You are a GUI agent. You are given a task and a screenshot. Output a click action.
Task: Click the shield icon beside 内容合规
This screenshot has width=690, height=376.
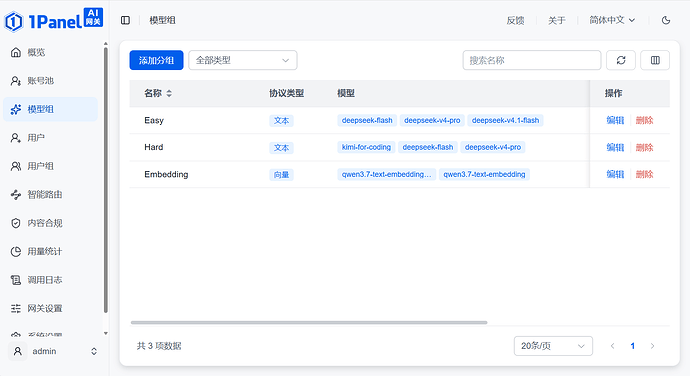[16, 223]
